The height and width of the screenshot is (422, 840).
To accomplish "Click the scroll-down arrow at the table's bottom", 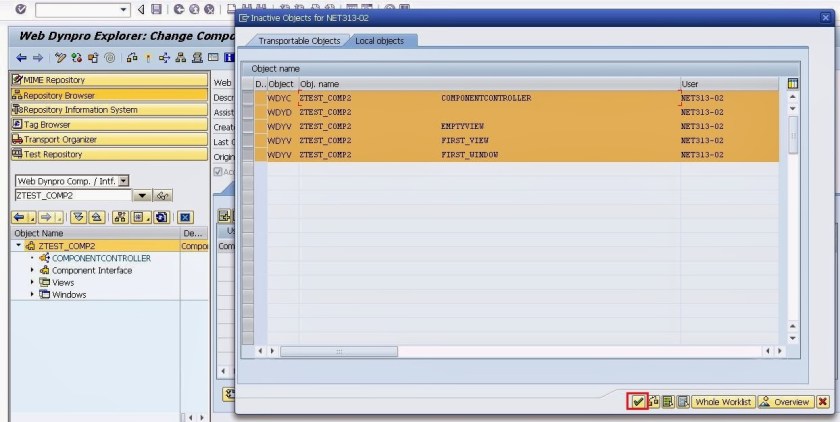I will 793,338.
